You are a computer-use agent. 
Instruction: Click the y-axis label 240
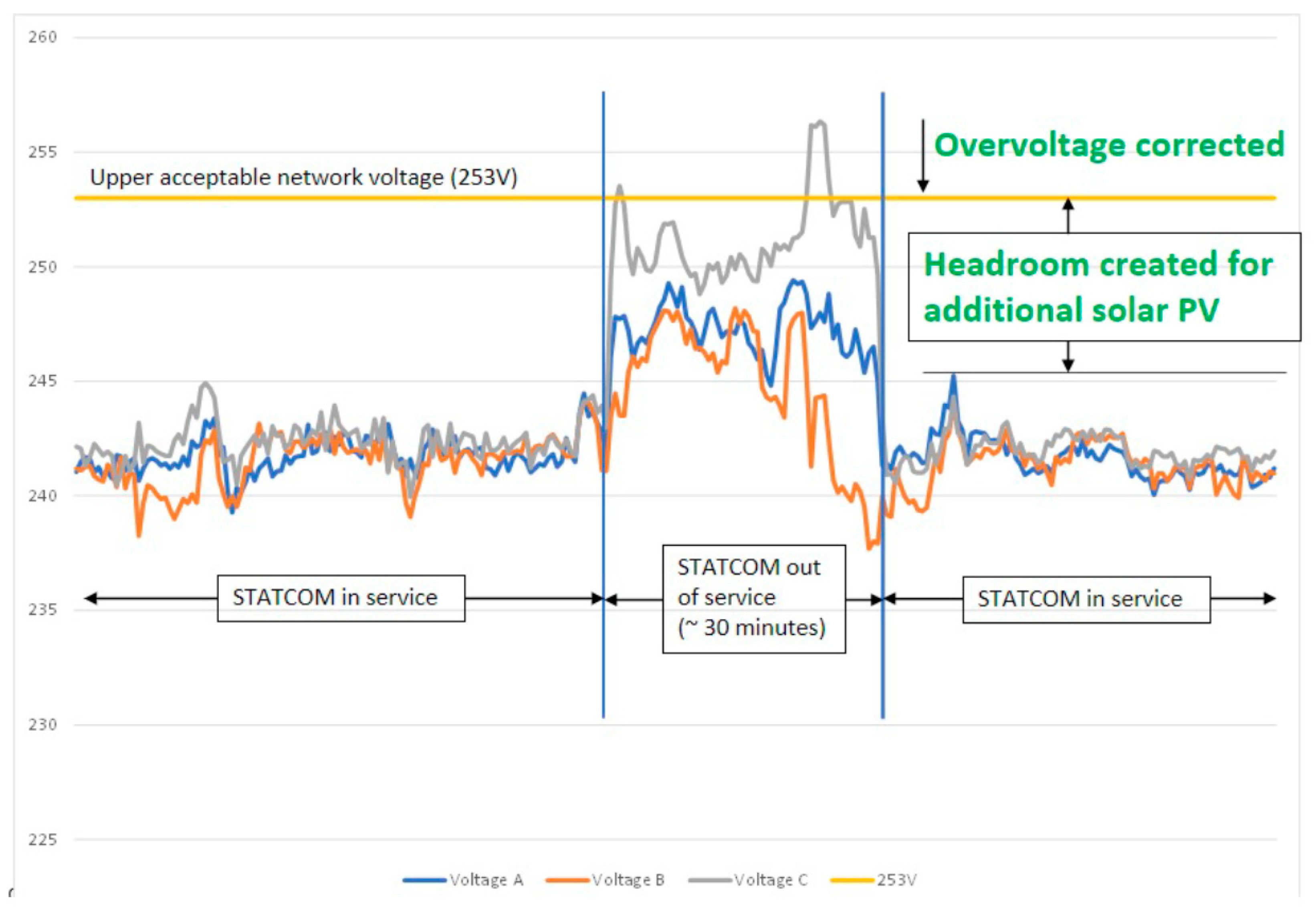(x=43, y=495)
